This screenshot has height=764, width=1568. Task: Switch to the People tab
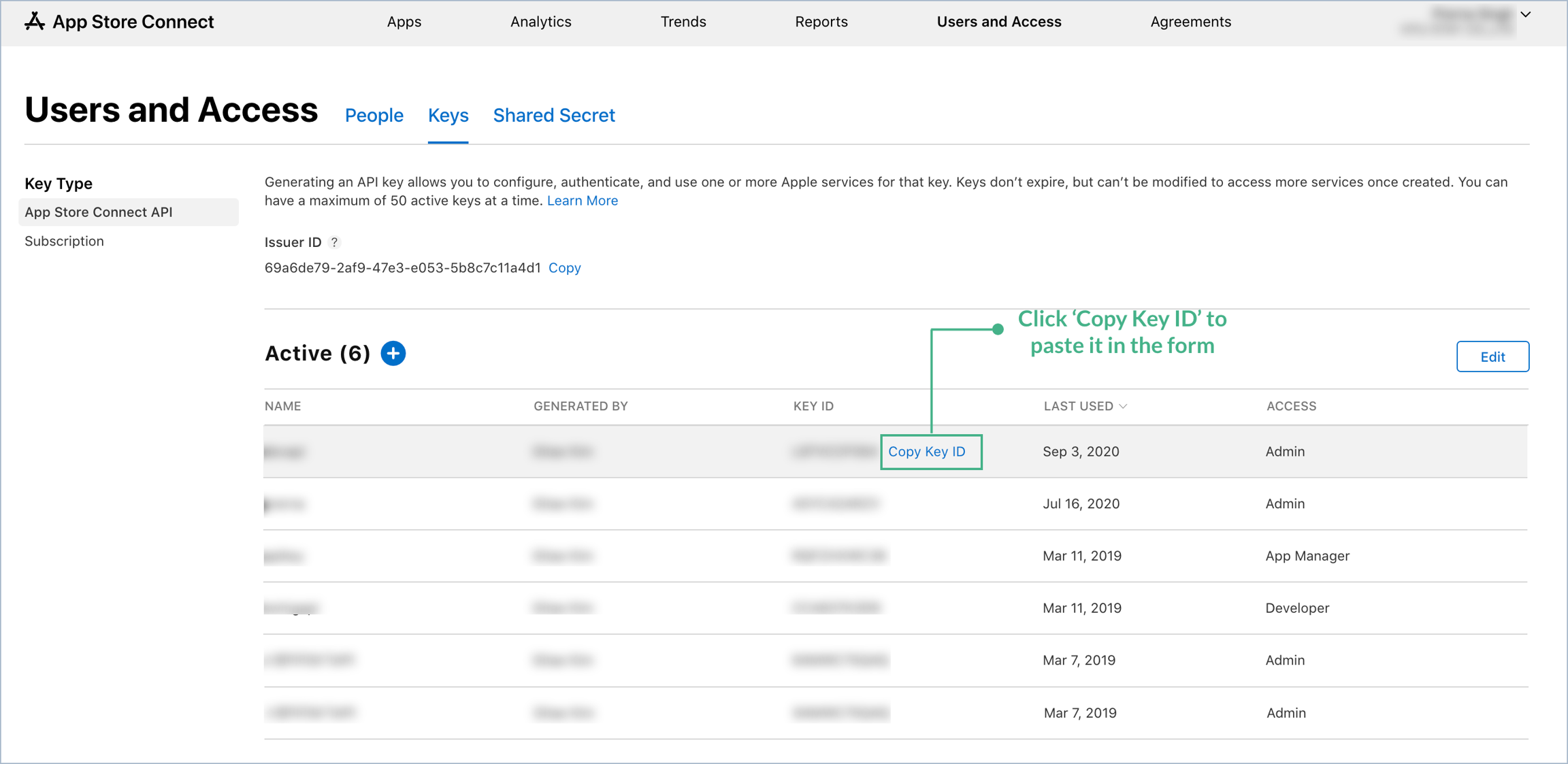coord(374,116)
